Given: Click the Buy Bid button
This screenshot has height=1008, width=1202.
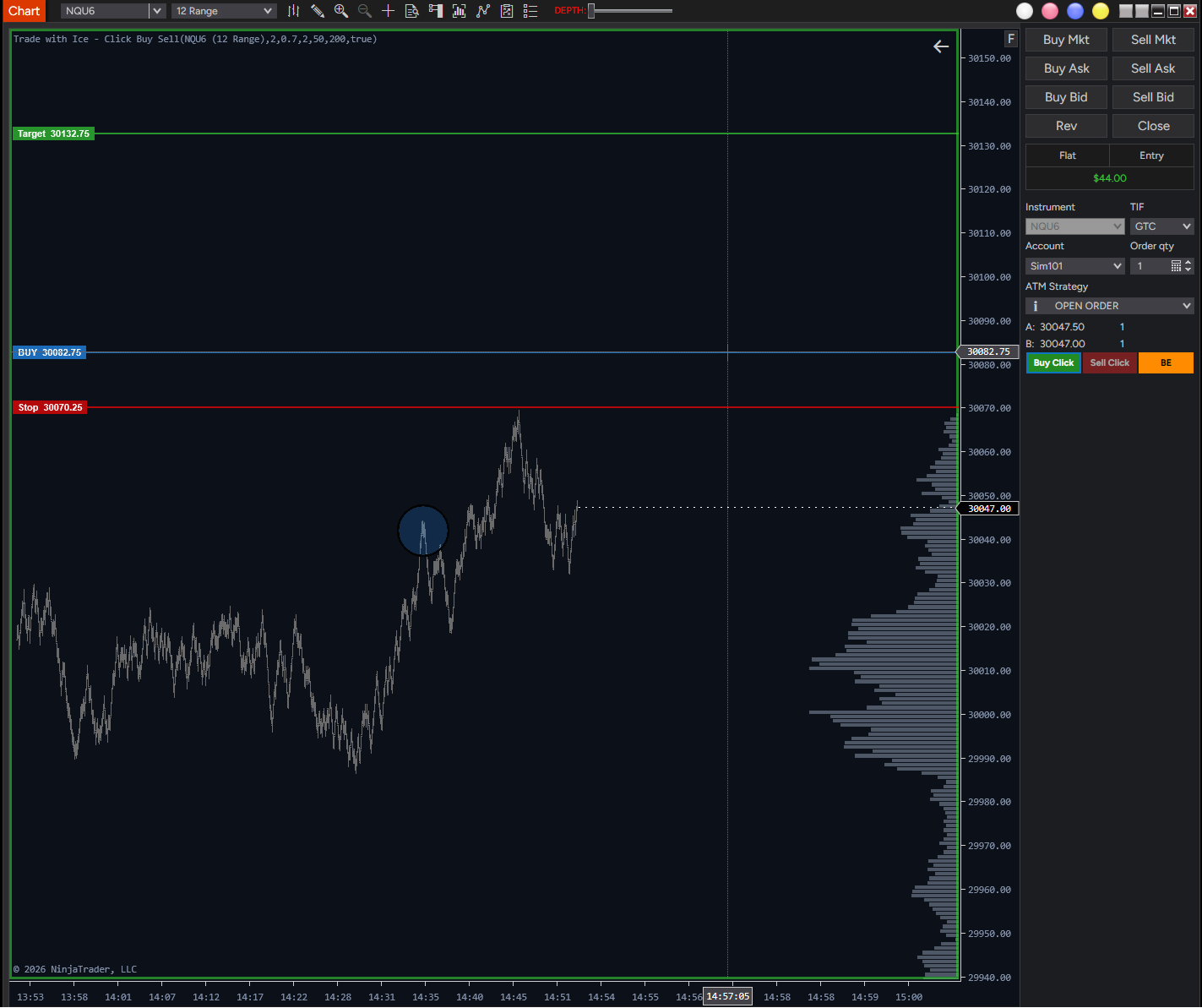Looking at the screenshot, I should point(1066,97).
